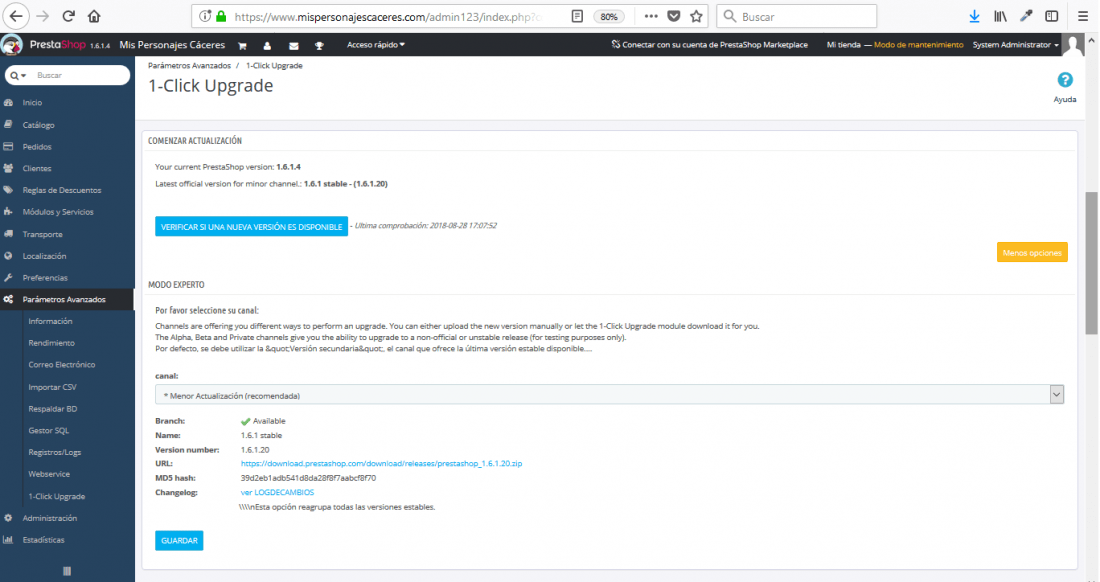
Task: Go back with the browser back arrow
Action: point(15,16)
